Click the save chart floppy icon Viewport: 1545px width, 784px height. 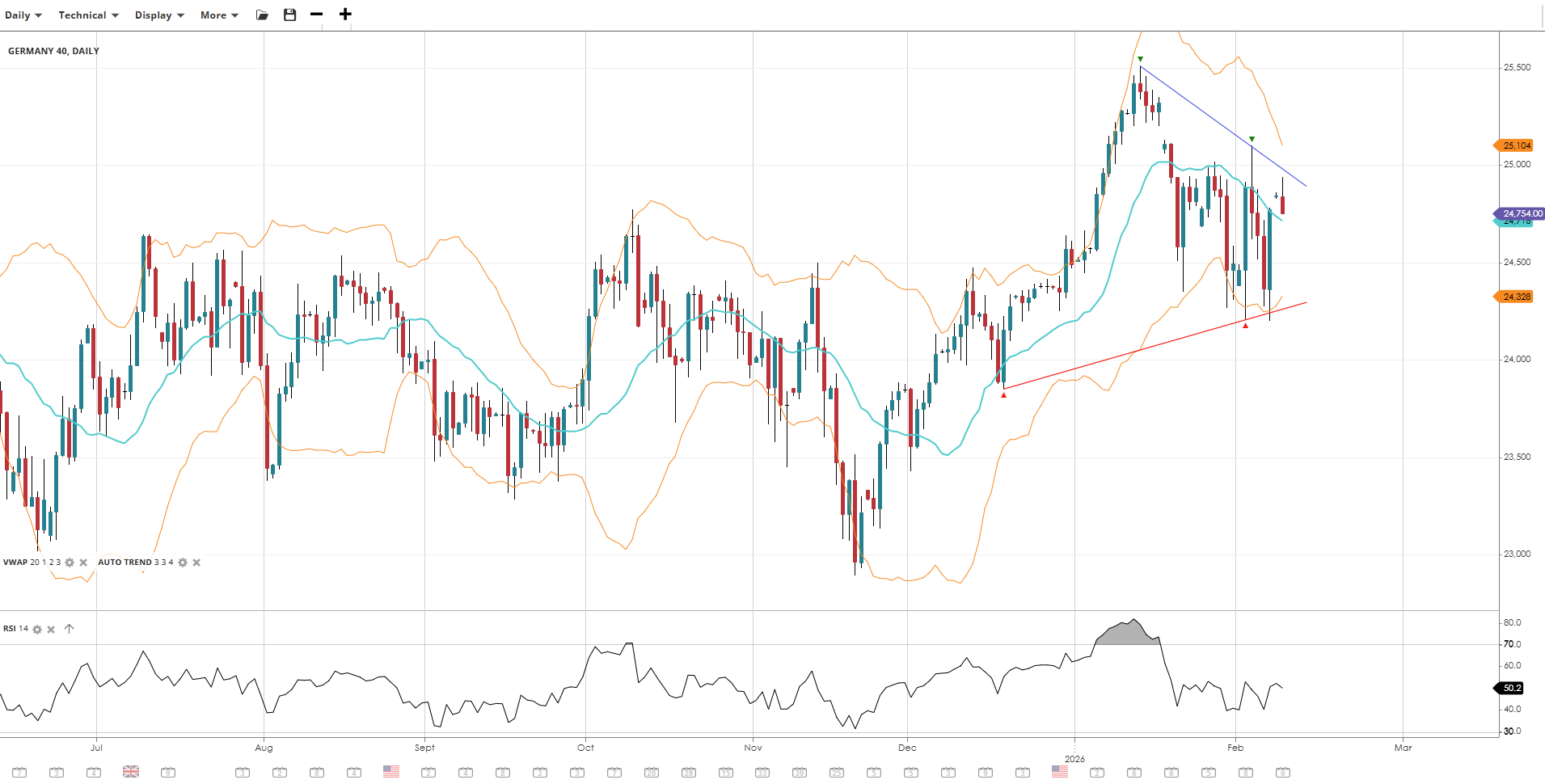(289, 15)
